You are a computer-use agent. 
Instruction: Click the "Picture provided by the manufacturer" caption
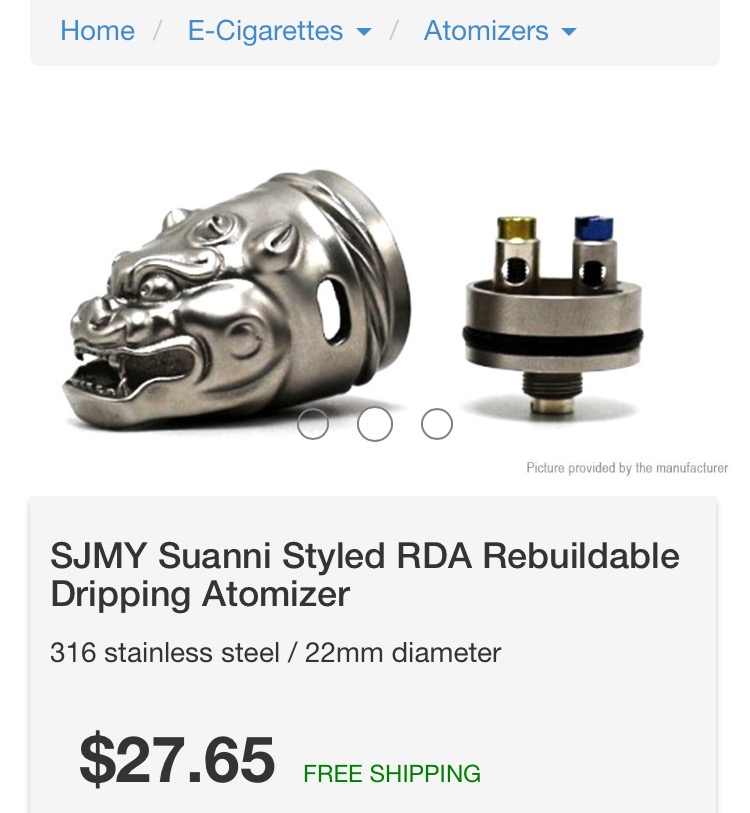(x=627, y=468)
